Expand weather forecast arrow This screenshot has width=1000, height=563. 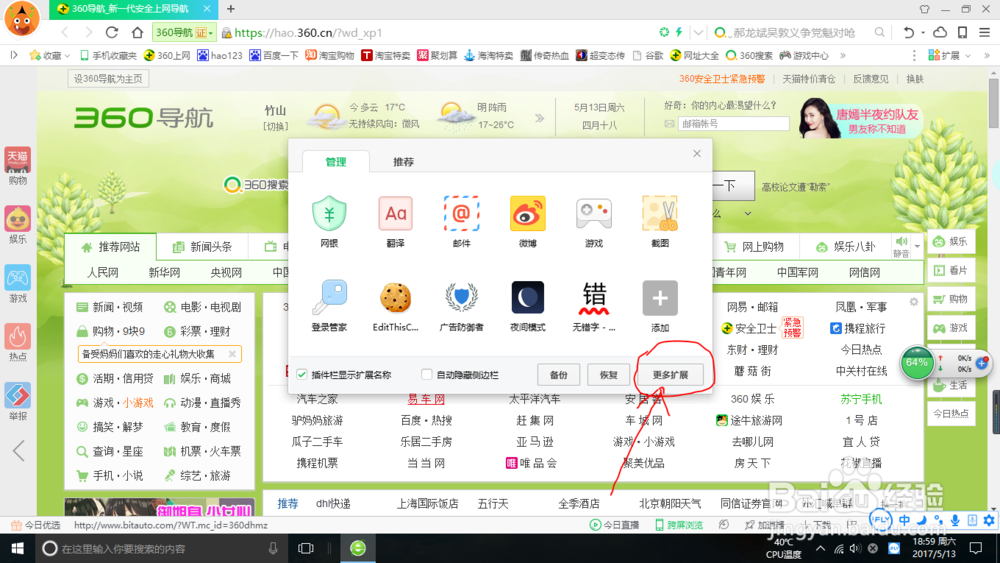[540, 117]
